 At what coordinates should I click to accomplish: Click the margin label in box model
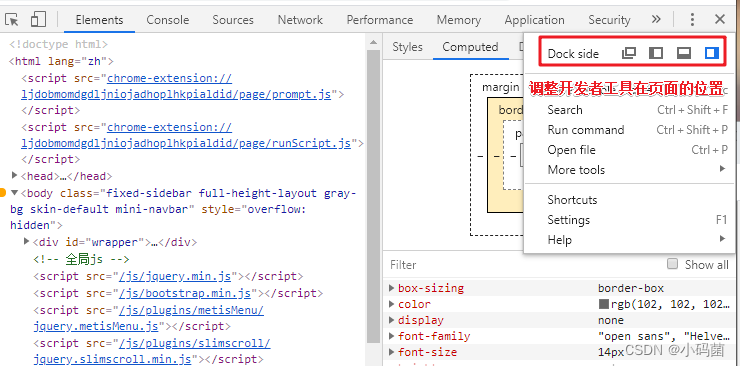501,87
